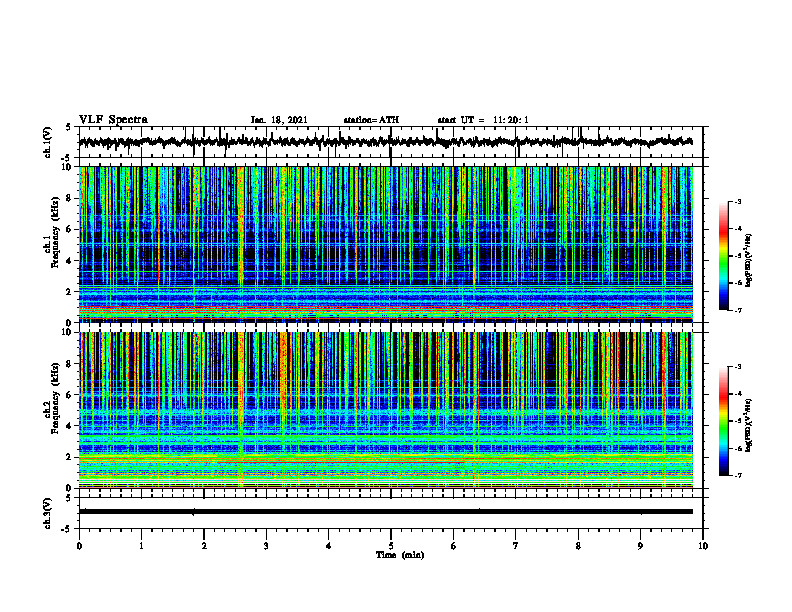Click the "VLF Spectra" plot title
The image size is (792, 612).
(x=113, y=119)
